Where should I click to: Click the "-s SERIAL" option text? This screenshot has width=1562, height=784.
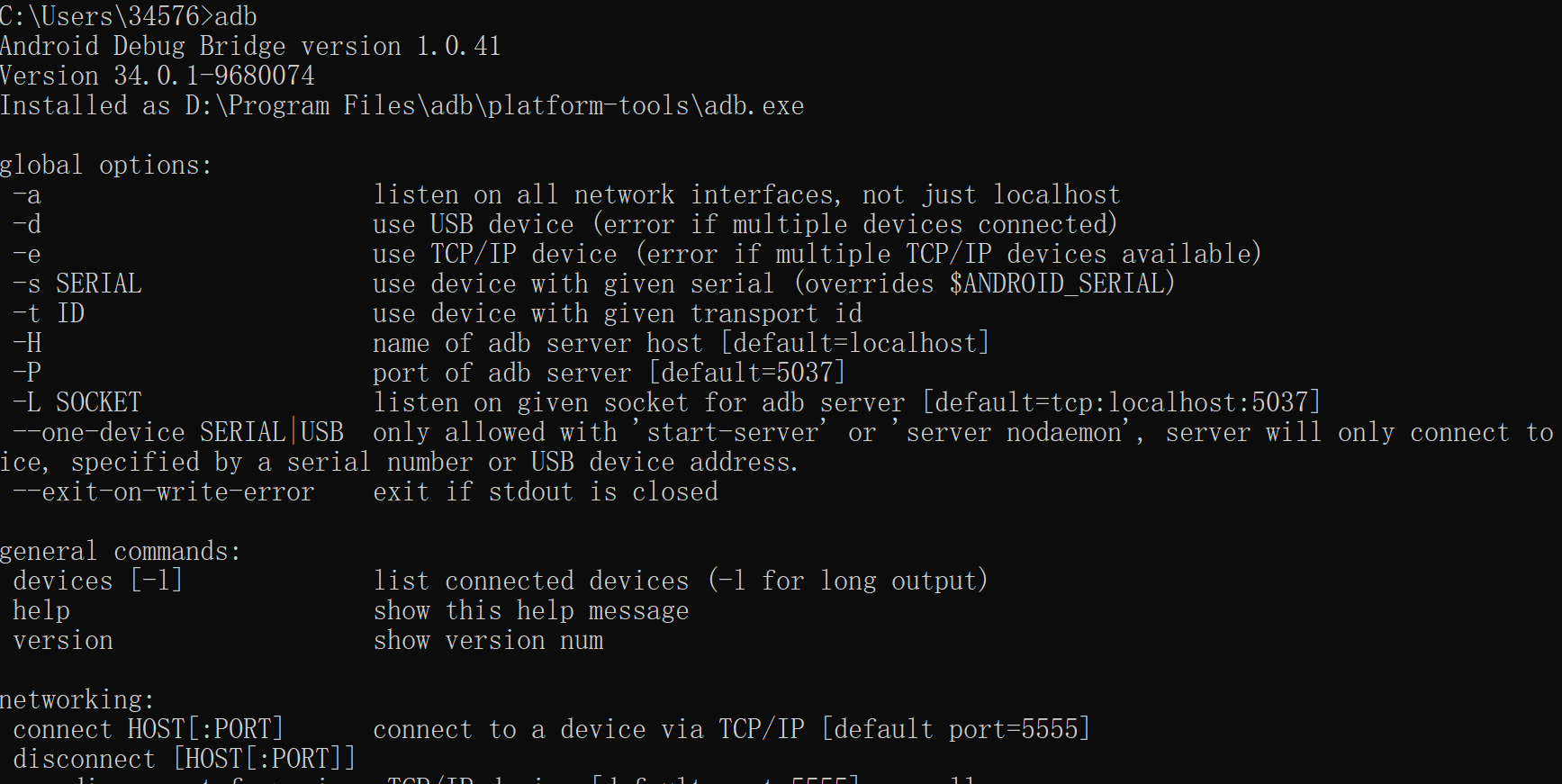tap(77, 284)
